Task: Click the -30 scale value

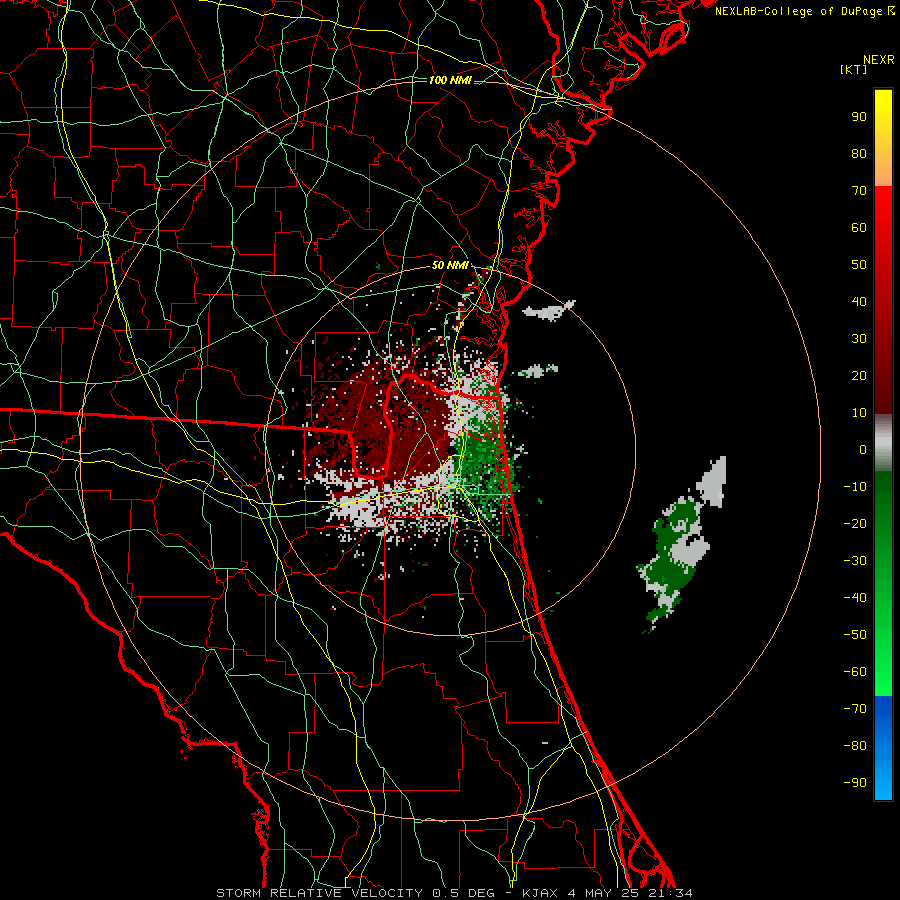Action: click(x=855, y=561)
